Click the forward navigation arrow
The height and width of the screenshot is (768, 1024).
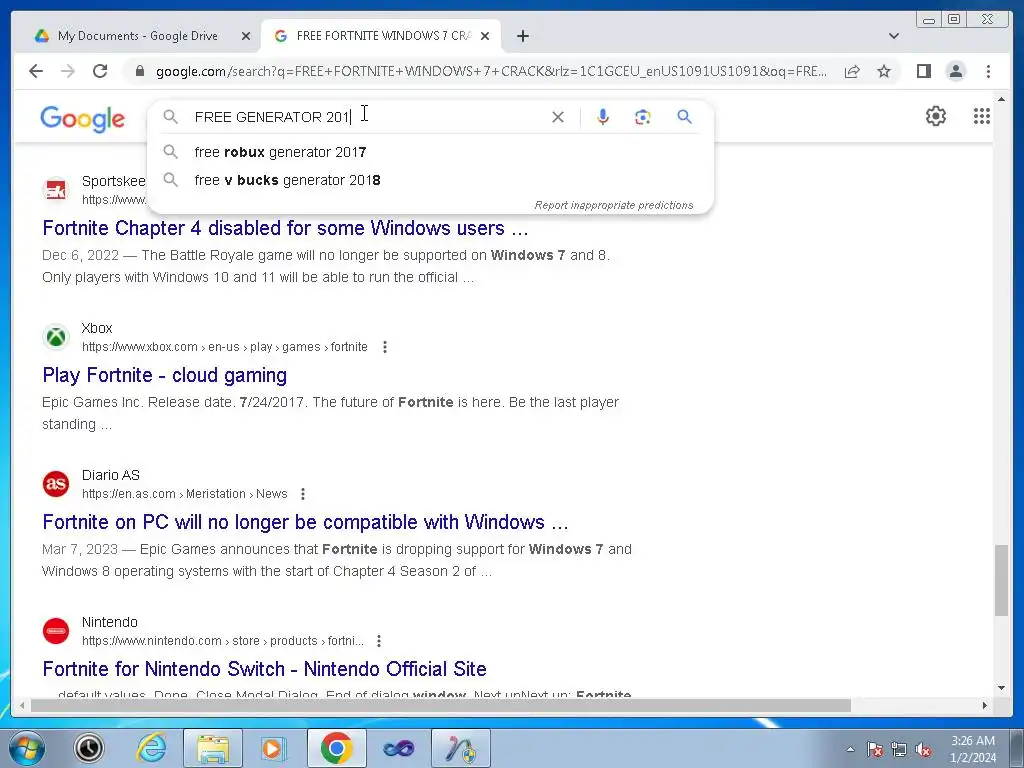point(68,71)
